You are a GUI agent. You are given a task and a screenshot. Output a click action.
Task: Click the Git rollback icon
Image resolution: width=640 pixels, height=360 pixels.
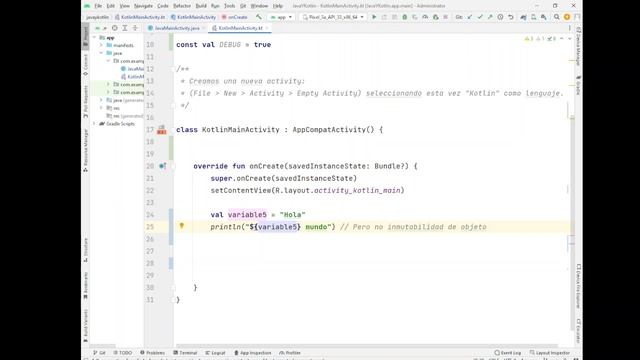click(511, 17)
